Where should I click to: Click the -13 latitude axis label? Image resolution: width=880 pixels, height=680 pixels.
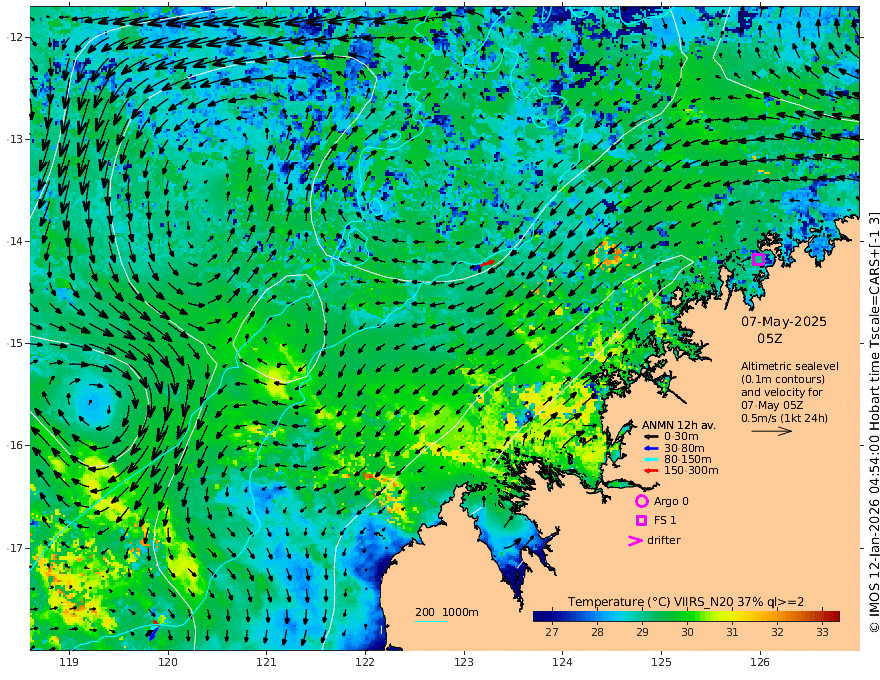15,139
